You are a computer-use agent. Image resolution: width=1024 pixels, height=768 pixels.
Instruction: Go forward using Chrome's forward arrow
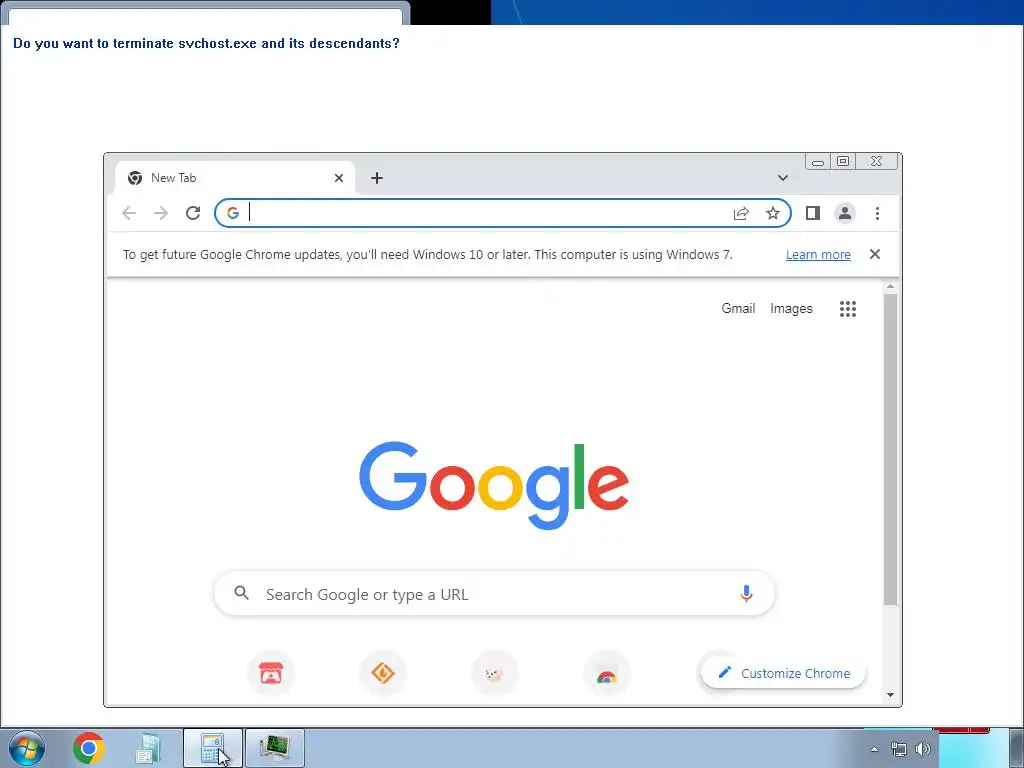point(161,213)
